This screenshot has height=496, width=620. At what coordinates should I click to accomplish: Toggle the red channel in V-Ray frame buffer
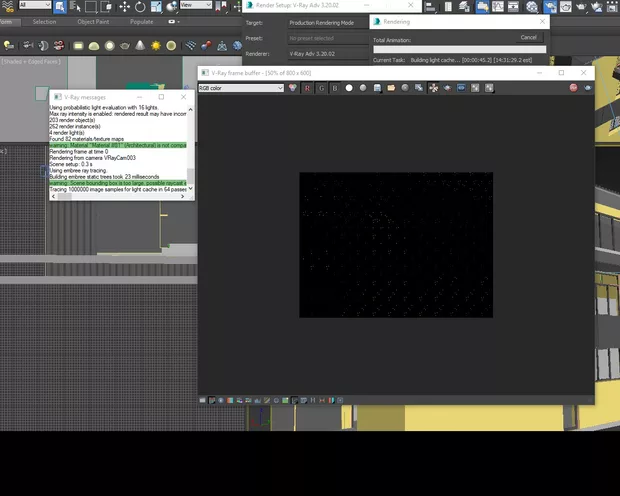coord(307,88)
